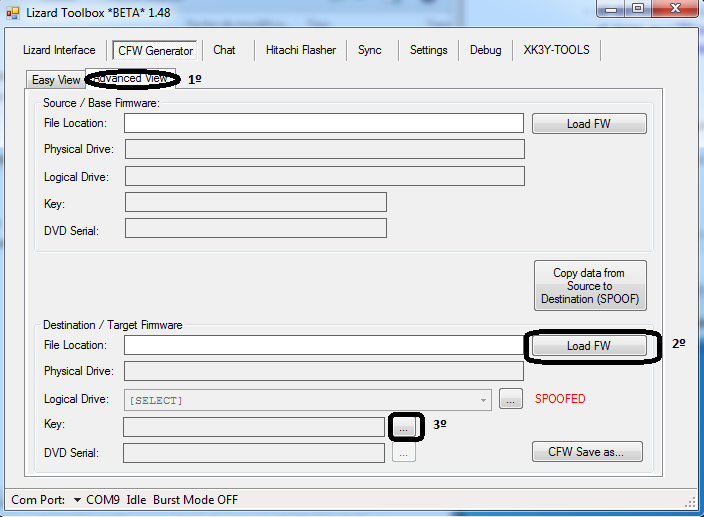Click the Lizard Toolbox app icon in title bar
The image size is (704, 517).
[13, 13]
